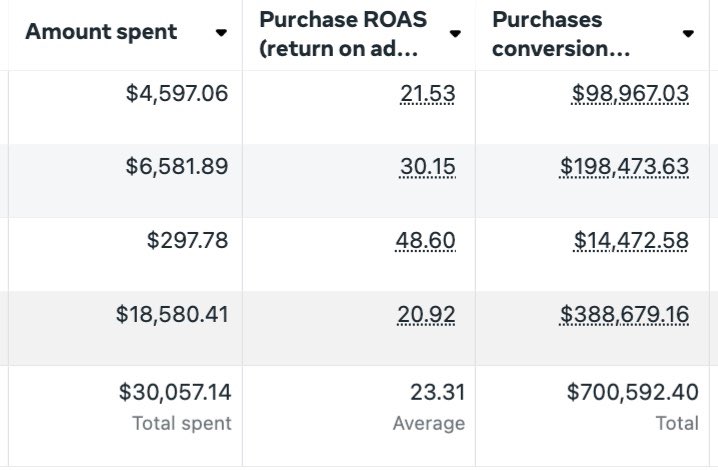
Task: Click the 48.60 ROAS value link
Action: click(x=427, y=240)
